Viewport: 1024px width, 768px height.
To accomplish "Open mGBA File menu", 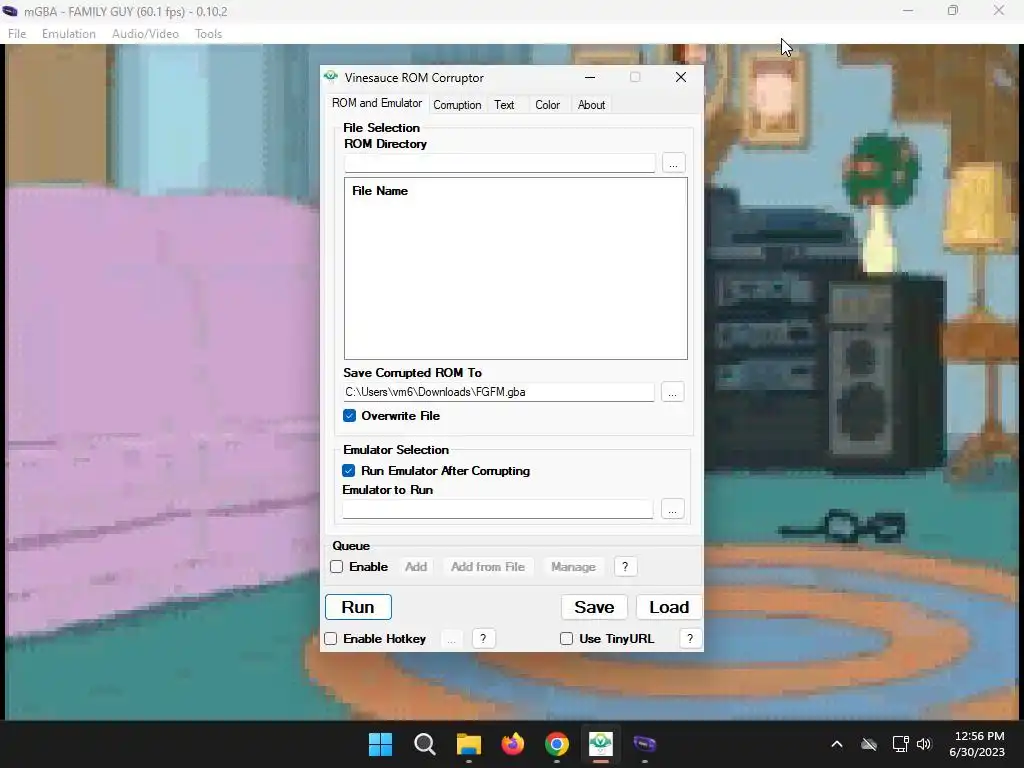I will pyautogui.click(x=17, y=34).
